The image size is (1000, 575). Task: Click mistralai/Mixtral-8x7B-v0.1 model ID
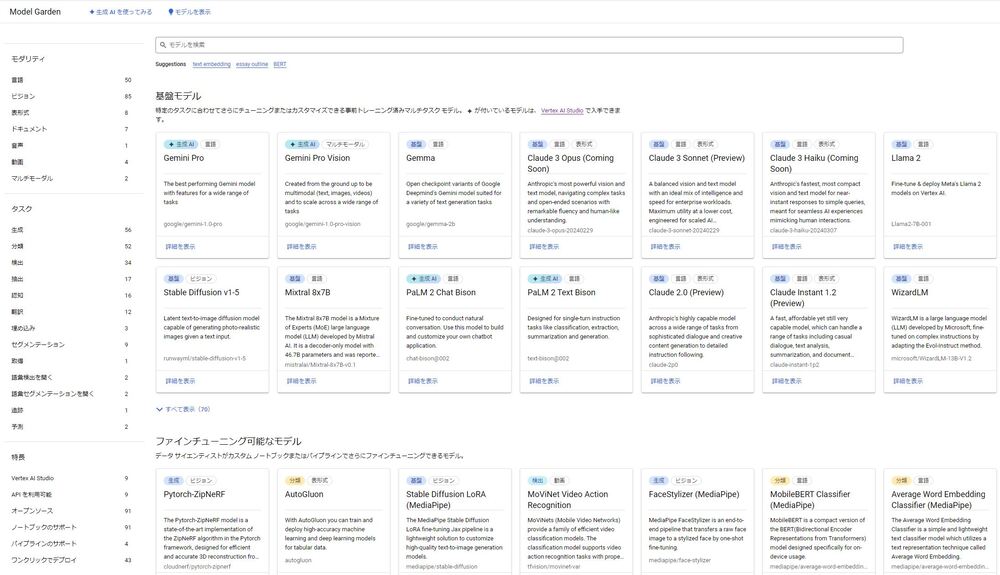320,365
